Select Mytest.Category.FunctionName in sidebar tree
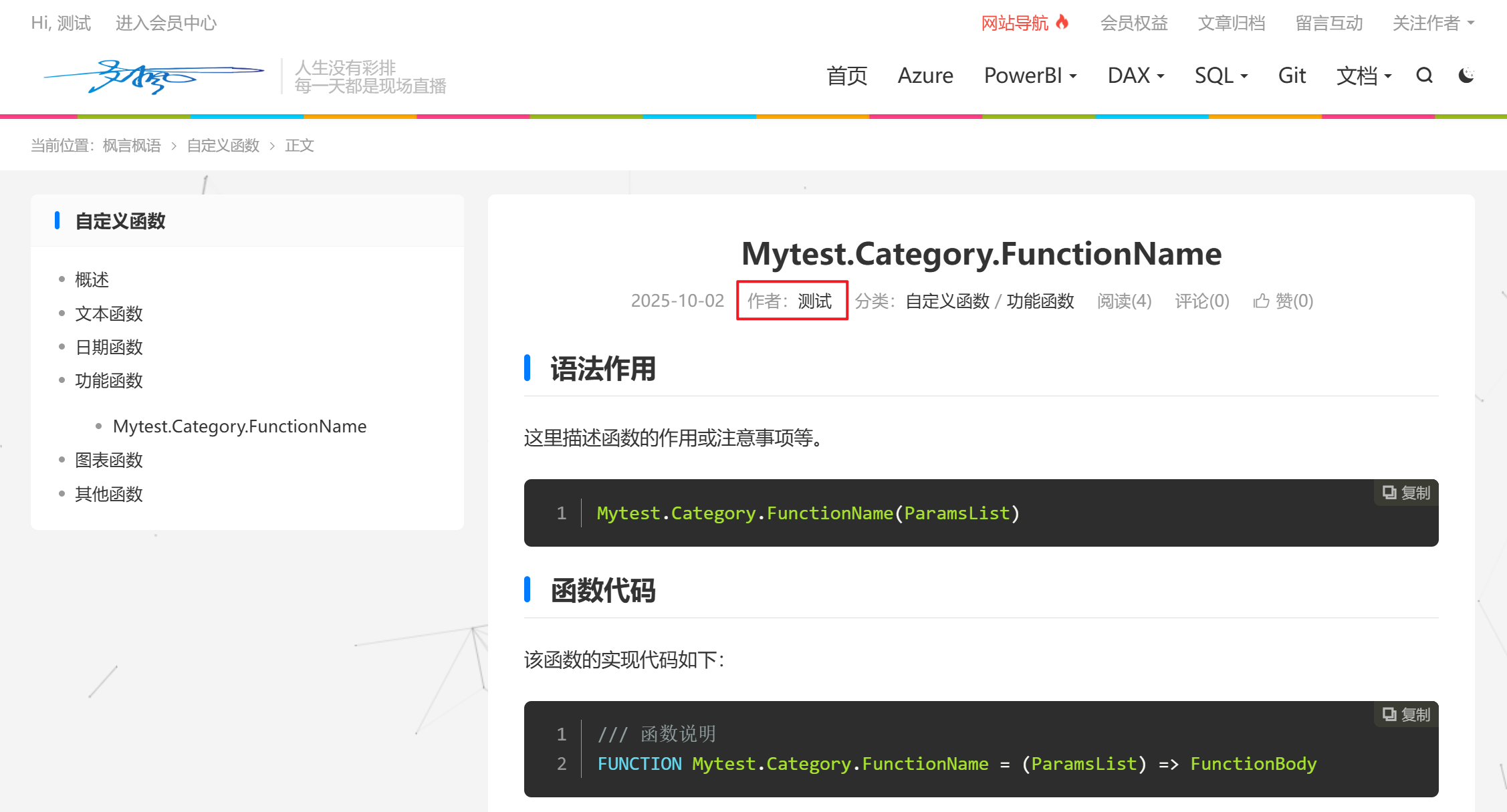This screenshot has height=812, width=1507. pos(239,426)
